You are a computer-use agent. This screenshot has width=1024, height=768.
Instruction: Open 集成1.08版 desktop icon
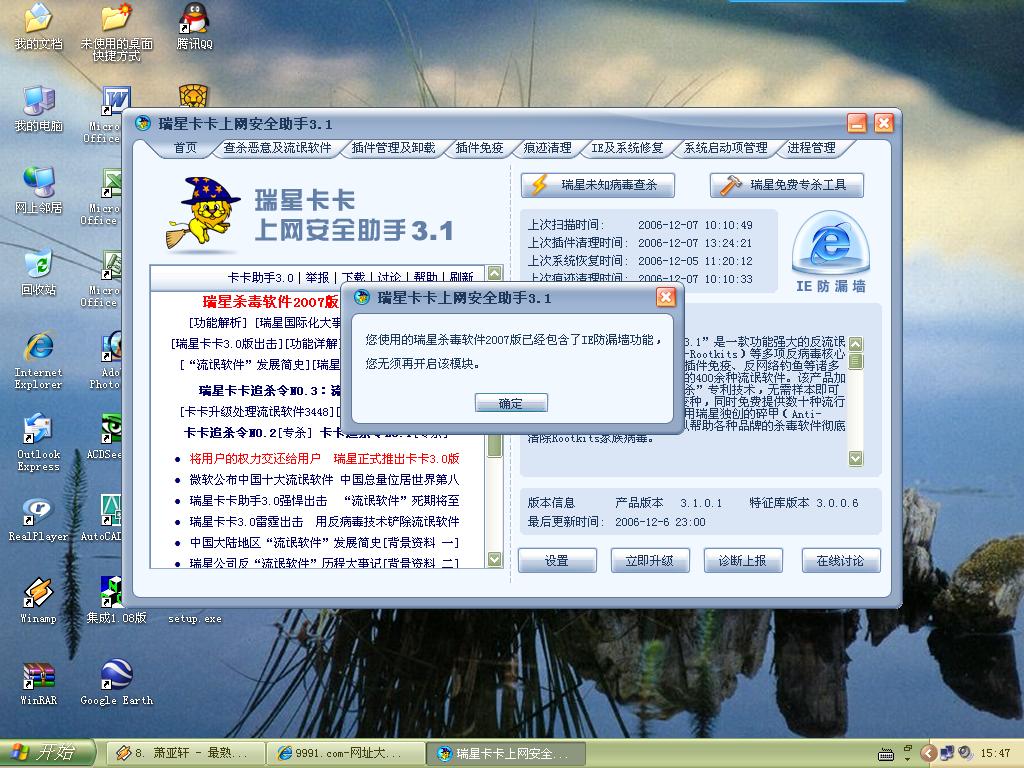(116, 601)
